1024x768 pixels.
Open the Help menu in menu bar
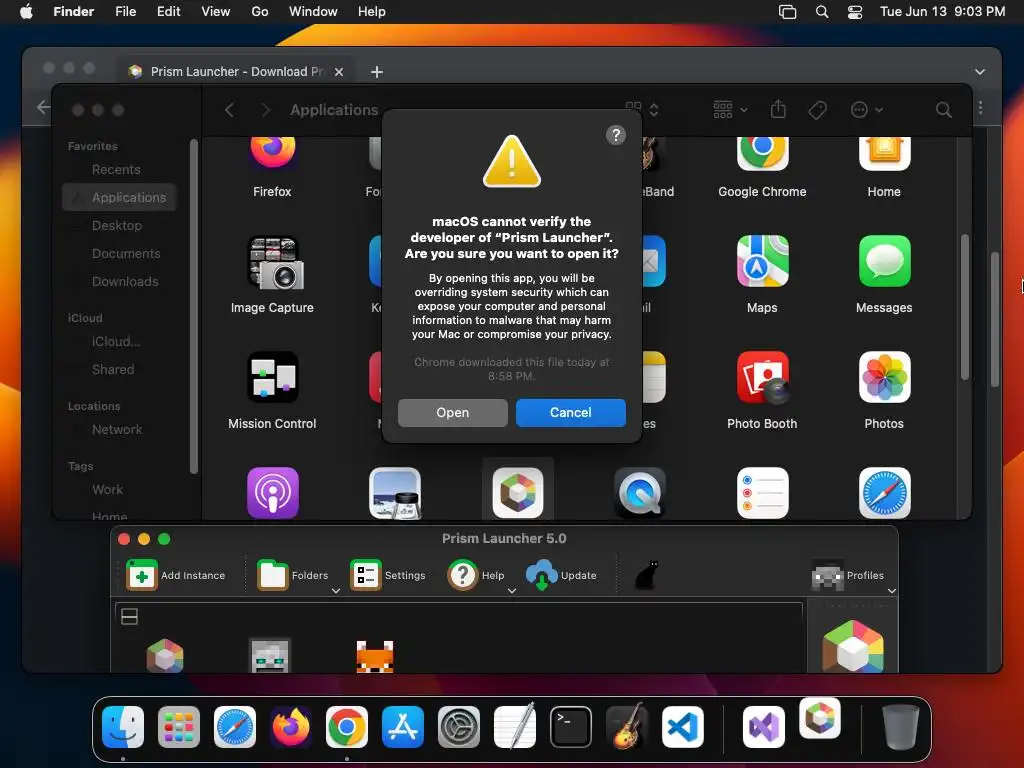[372, 12]
